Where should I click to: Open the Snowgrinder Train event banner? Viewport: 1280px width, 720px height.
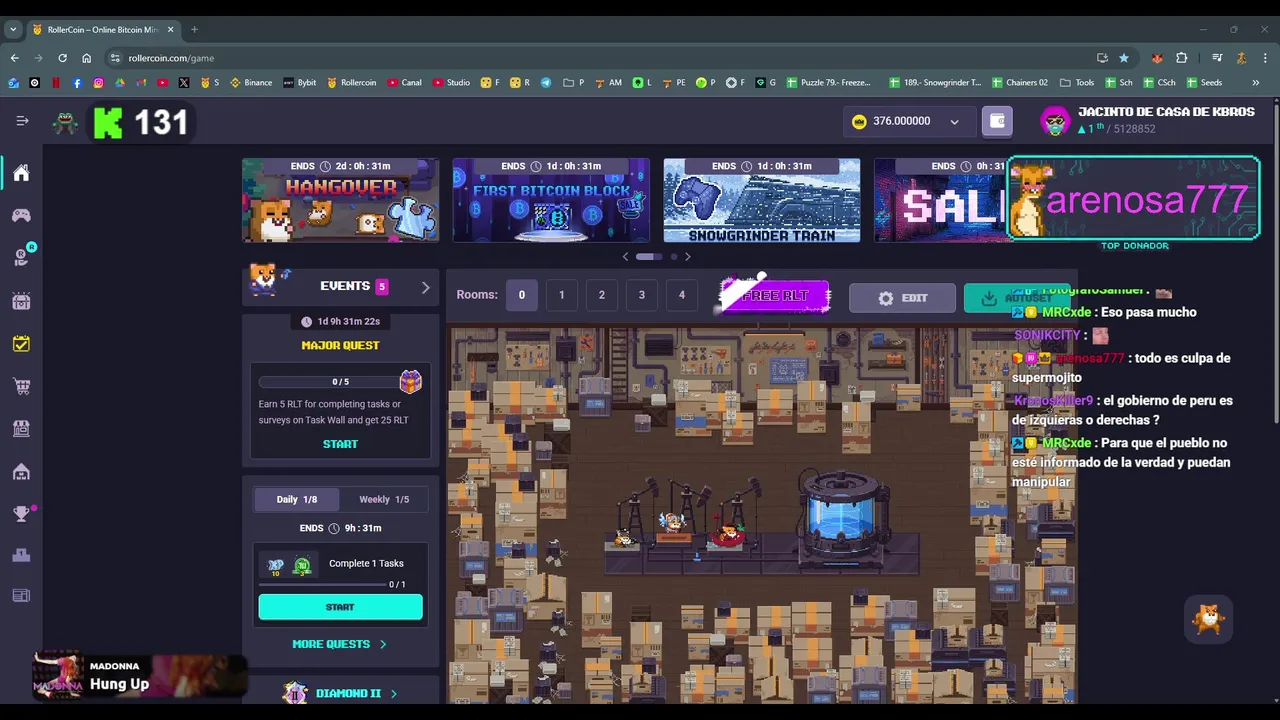(x=762, y=200)
